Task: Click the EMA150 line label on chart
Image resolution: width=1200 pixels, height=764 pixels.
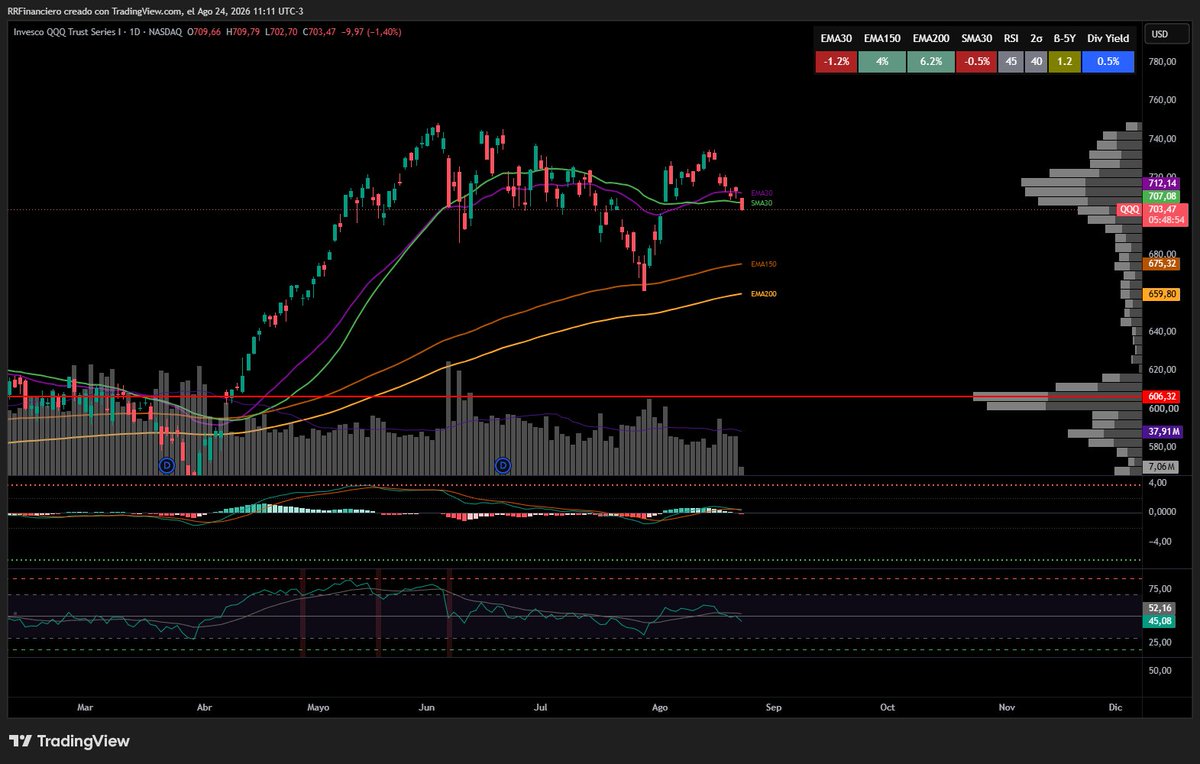Action: tap(763, 264)
